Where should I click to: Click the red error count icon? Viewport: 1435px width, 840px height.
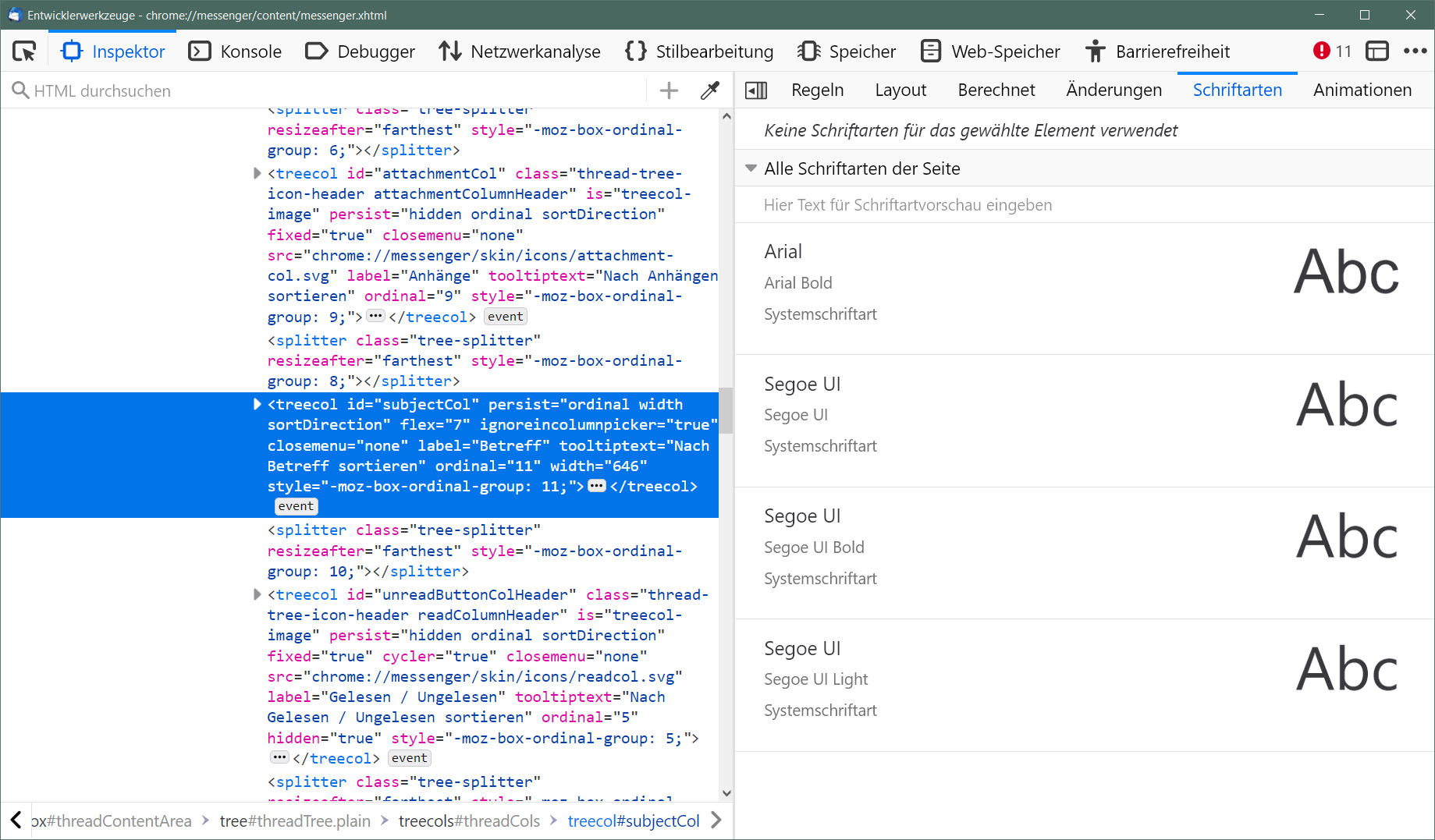[1321, 51]
